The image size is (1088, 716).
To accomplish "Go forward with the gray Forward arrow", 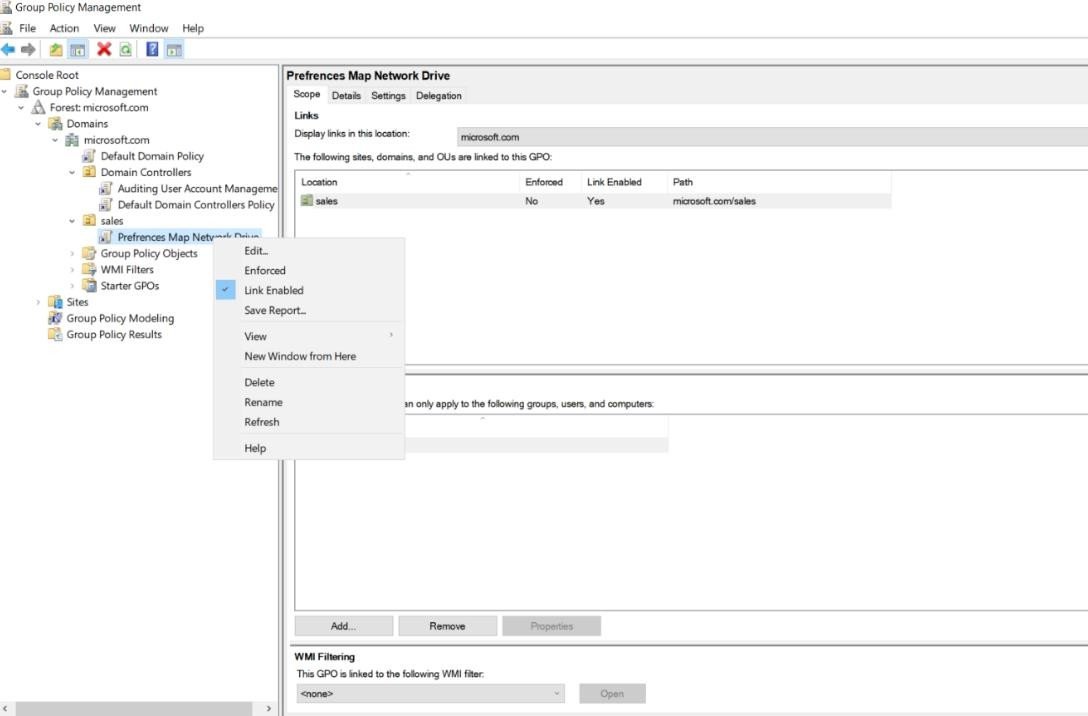I will [x=28, y=49].
